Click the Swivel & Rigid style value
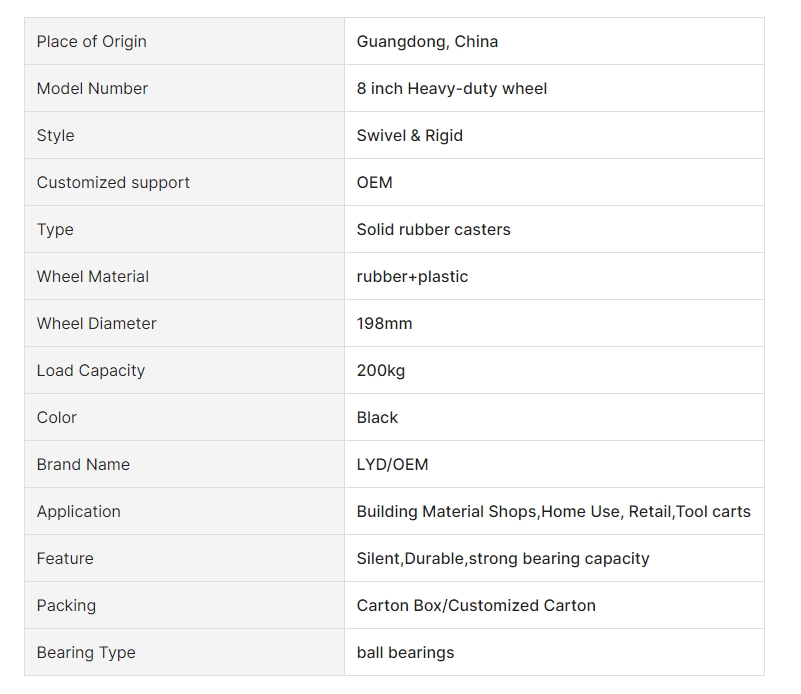This screenshot has width=801, height=694. click(410, 135)
